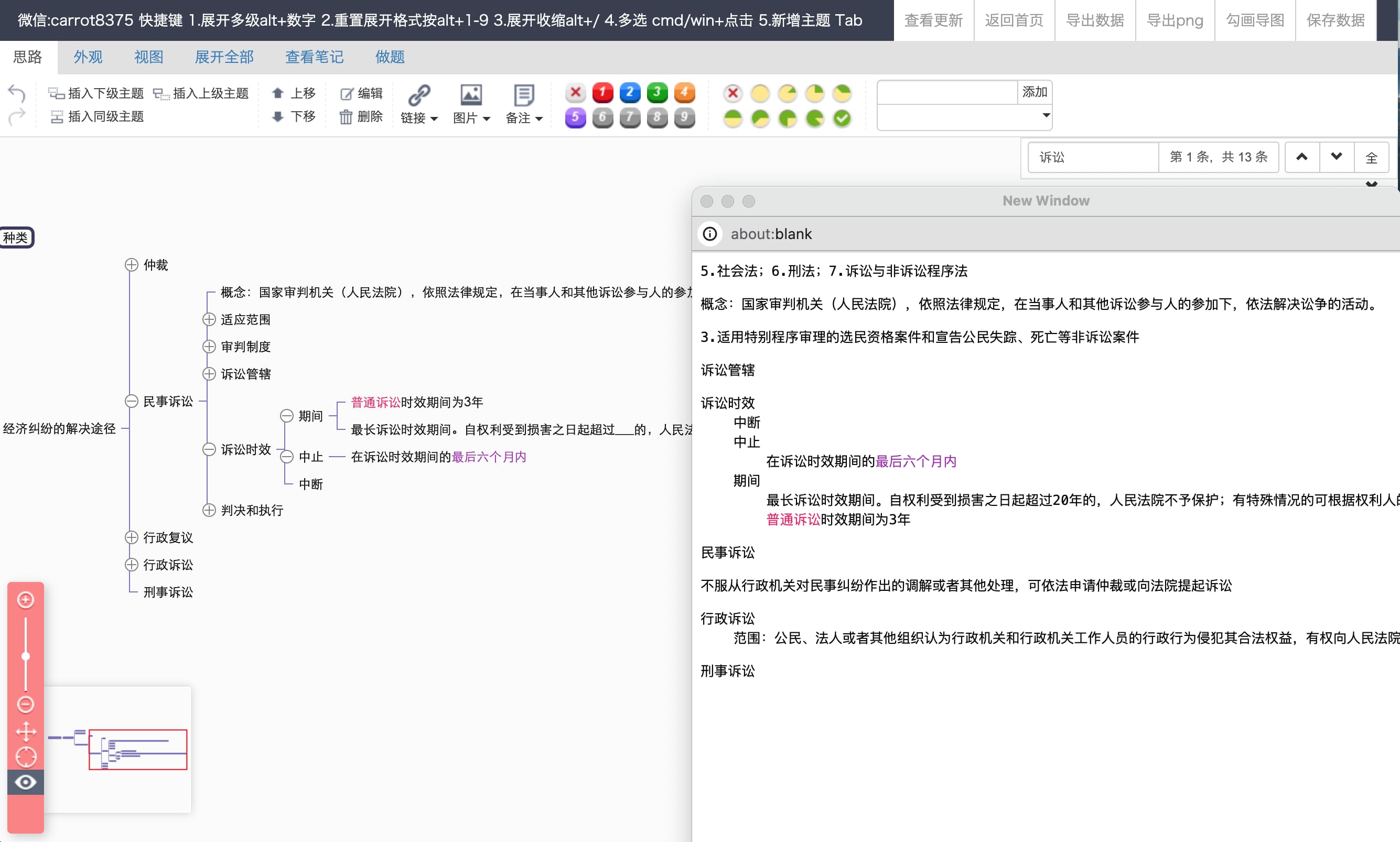Open the 做题 tab
This screenshot has width=1400, height=842.
point(390,57)
